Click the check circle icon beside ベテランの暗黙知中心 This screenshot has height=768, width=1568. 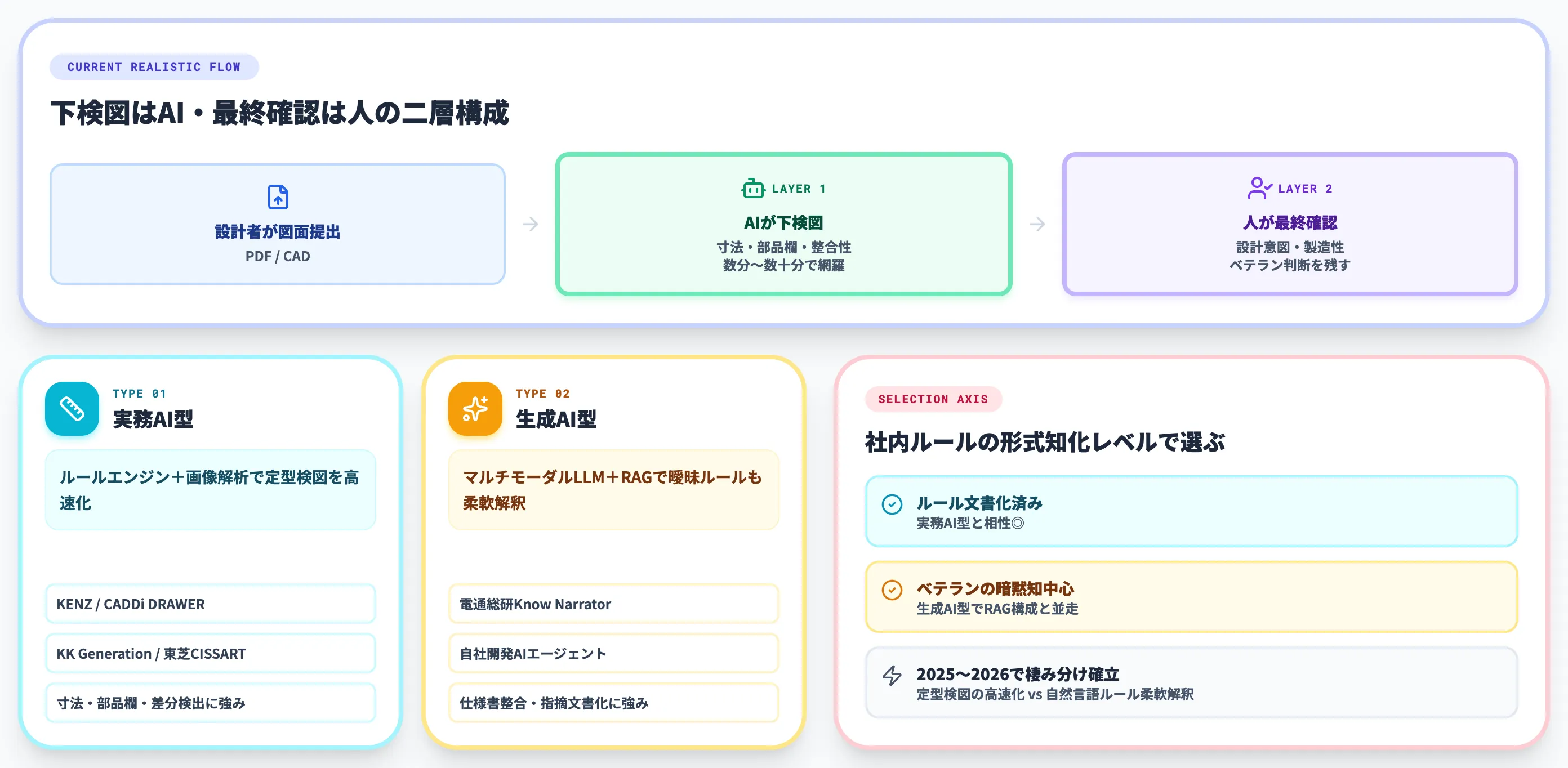pos(892,590)
